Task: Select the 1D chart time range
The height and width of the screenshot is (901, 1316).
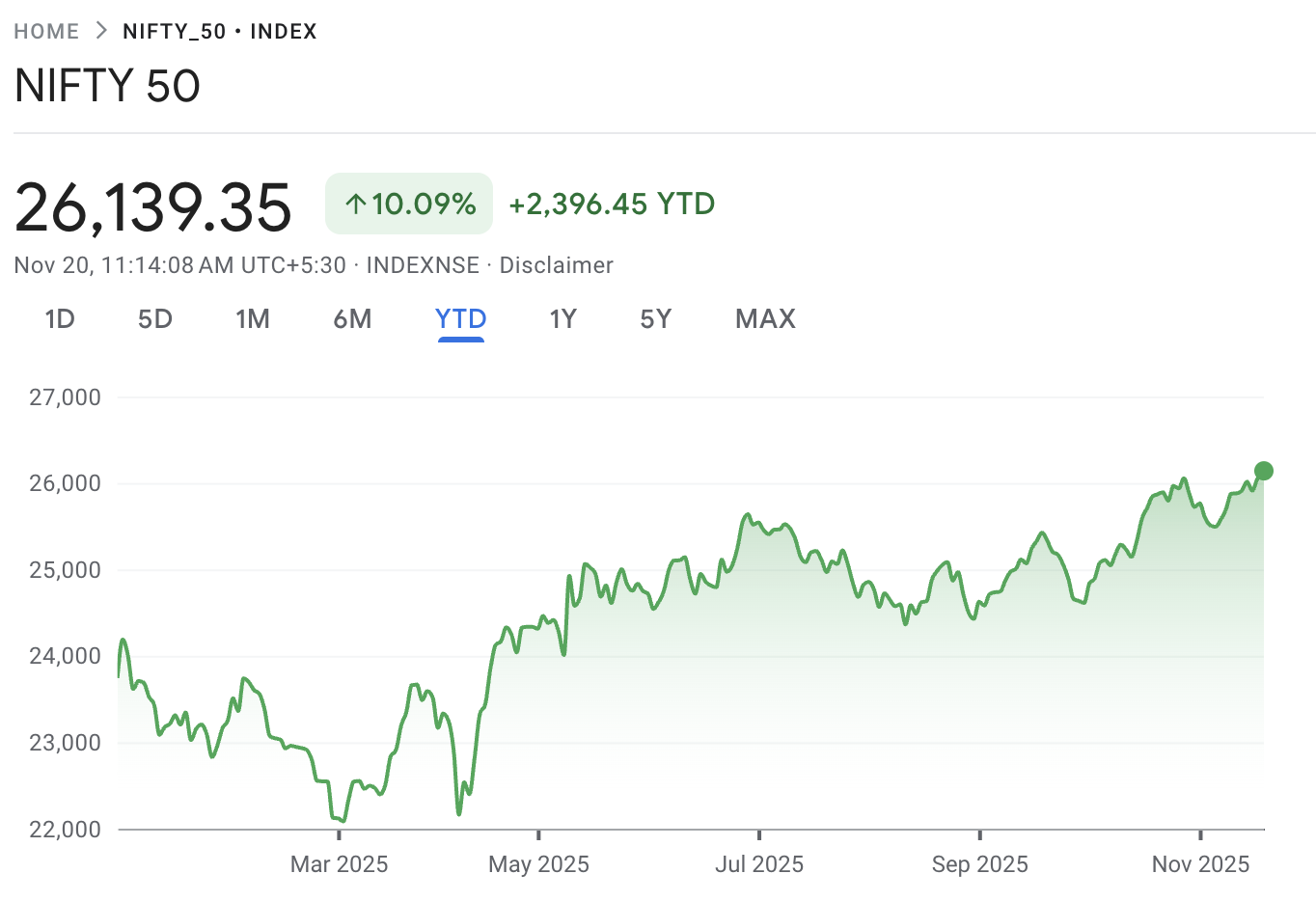Action: coord(60,318)
